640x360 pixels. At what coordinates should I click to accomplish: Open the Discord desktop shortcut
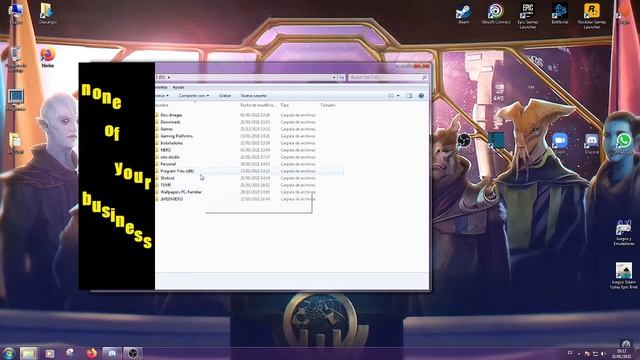tap(591, 143)
